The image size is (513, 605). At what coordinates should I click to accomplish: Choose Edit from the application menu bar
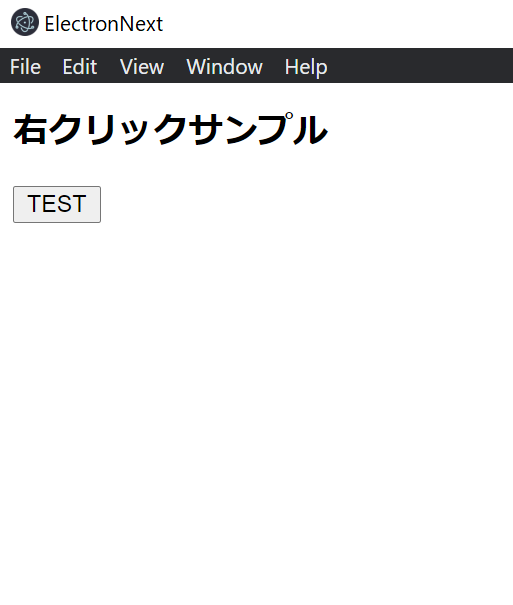click(x=80, y=66)
